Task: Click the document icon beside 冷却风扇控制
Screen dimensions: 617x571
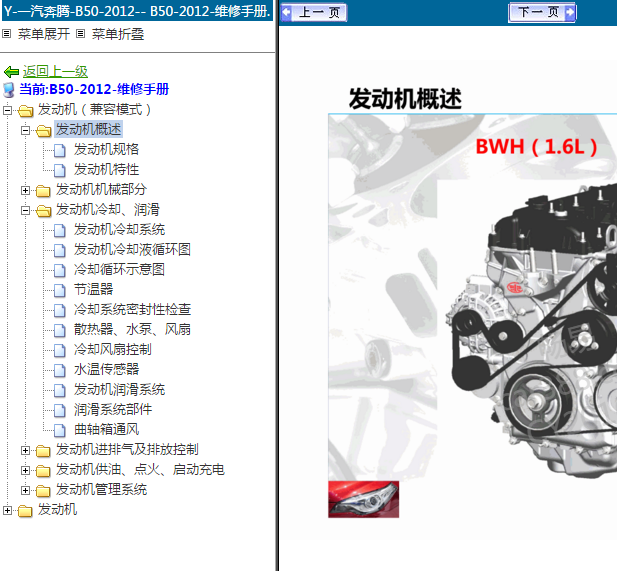Action: tap(60, 350)
